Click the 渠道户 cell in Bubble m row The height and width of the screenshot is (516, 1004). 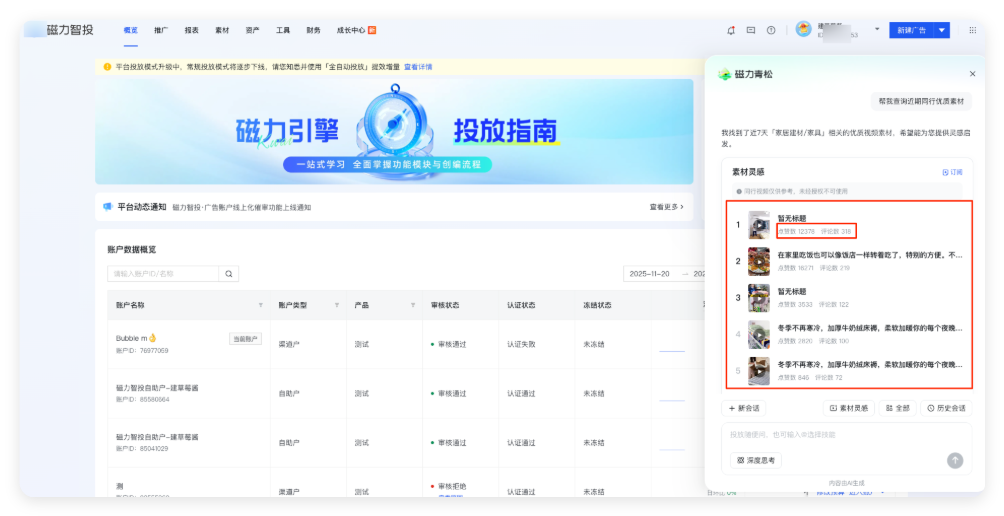click(x=289, y=344)
